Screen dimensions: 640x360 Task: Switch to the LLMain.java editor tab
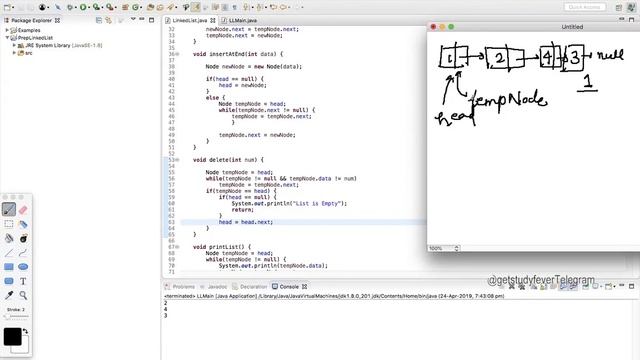[x=242, y=20]
